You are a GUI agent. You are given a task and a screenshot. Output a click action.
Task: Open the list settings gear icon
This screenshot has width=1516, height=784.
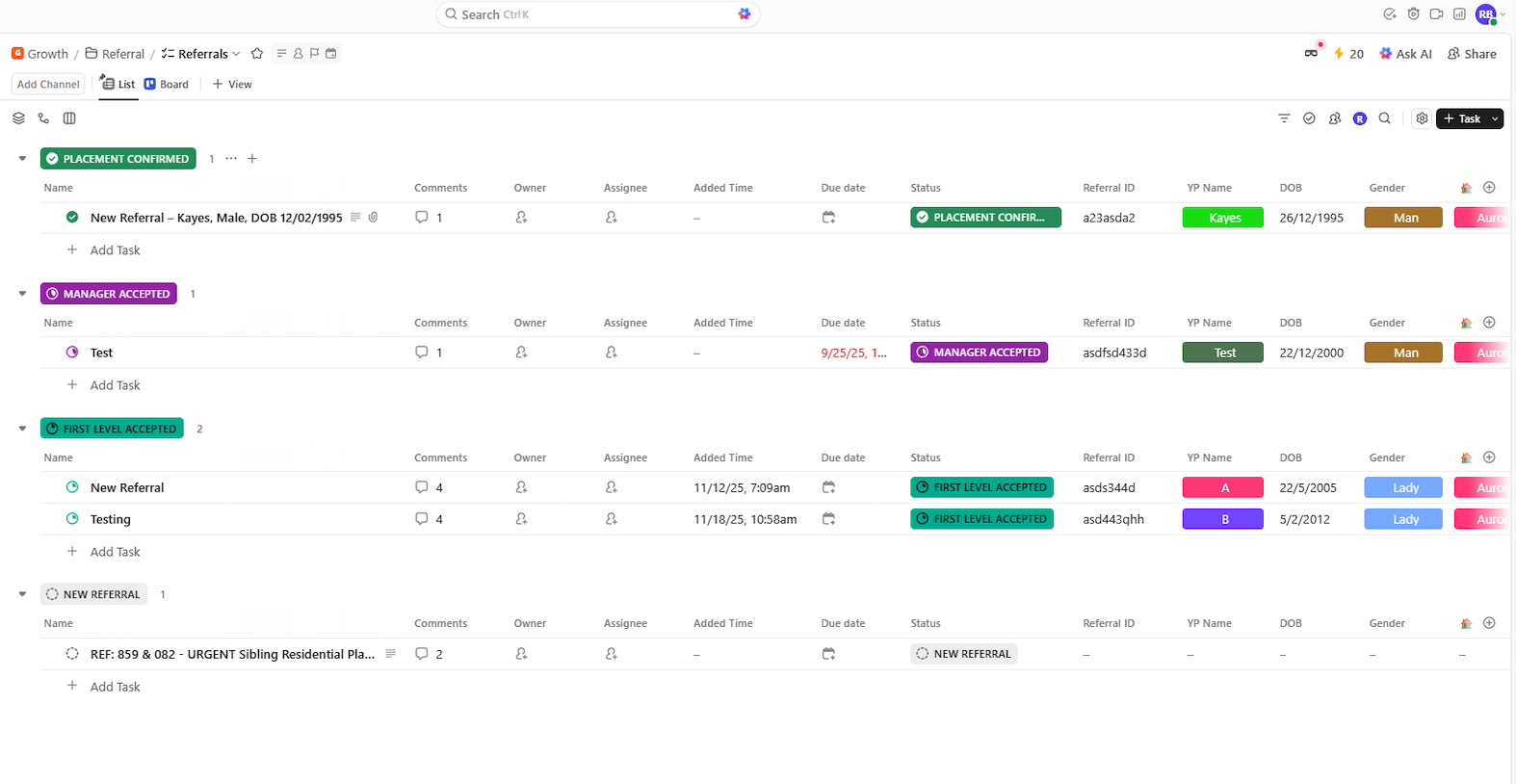click(x=1422, y=118)
